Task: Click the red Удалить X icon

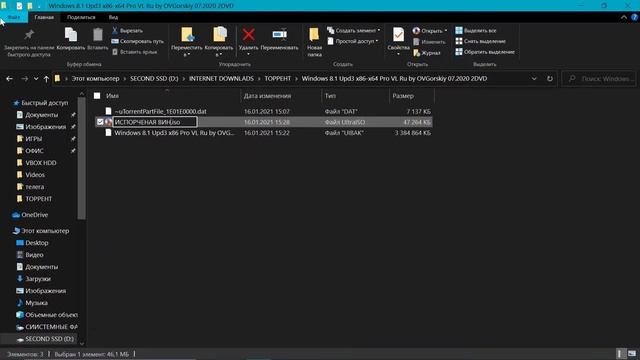Action: click(x=248, y=35)
